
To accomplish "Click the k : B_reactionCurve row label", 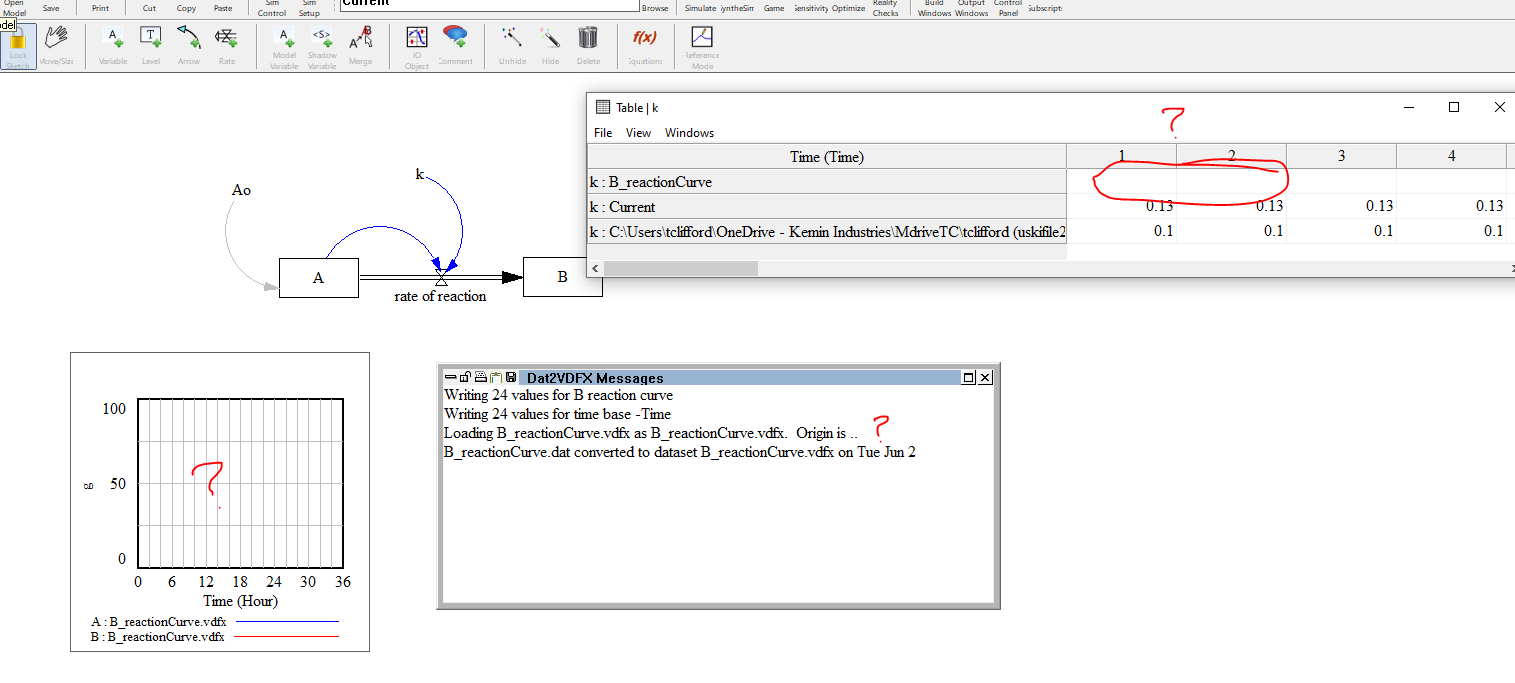I will [x=826, y=182].
